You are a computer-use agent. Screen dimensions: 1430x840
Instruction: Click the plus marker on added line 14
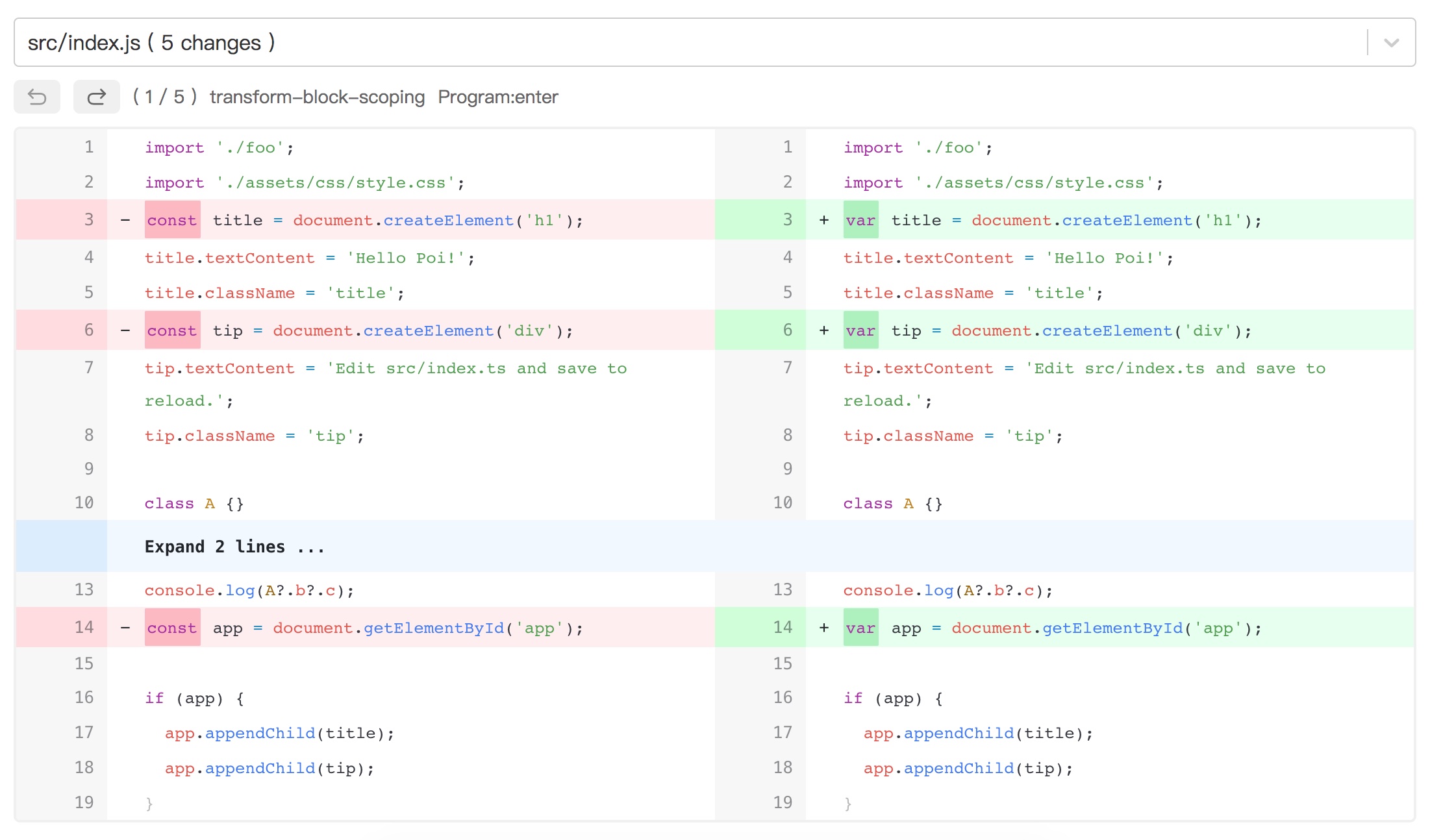pos(824,628)
